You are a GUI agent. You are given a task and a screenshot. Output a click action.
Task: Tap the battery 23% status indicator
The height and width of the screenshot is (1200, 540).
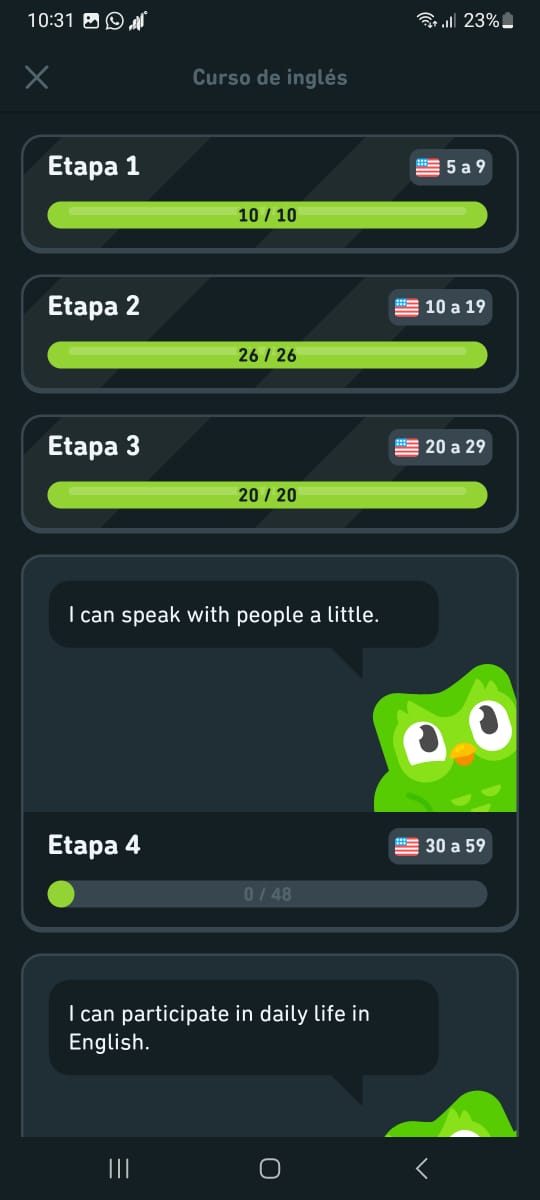click(x=488, y=20)
